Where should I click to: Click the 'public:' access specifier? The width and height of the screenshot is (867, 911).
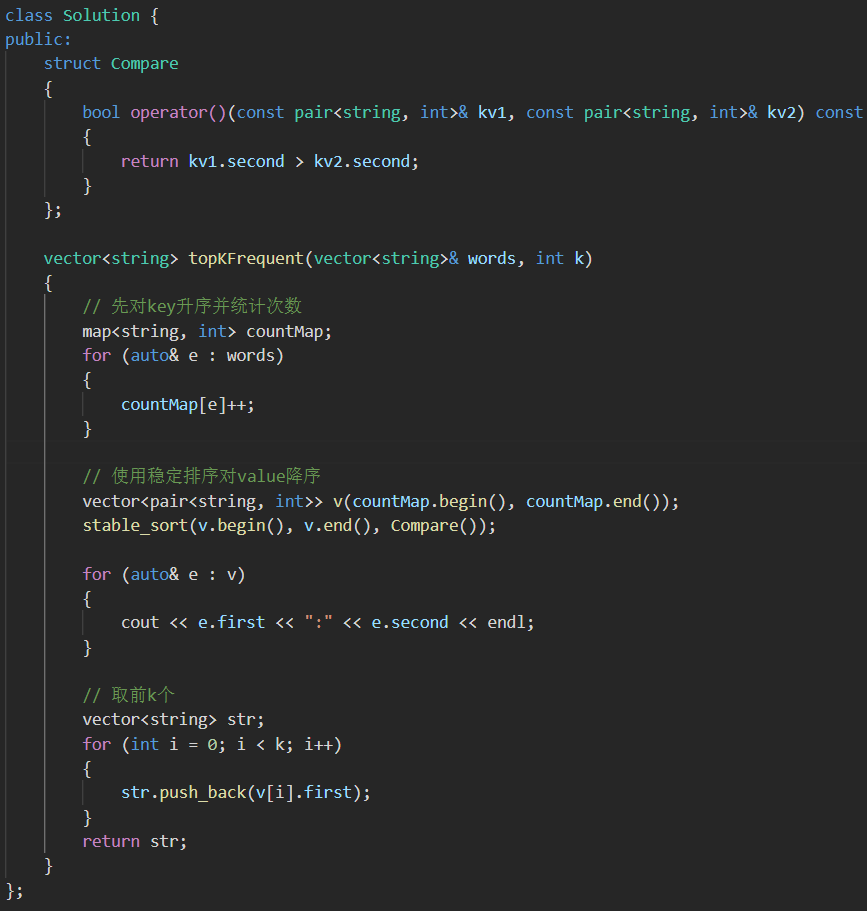point(38,40)
